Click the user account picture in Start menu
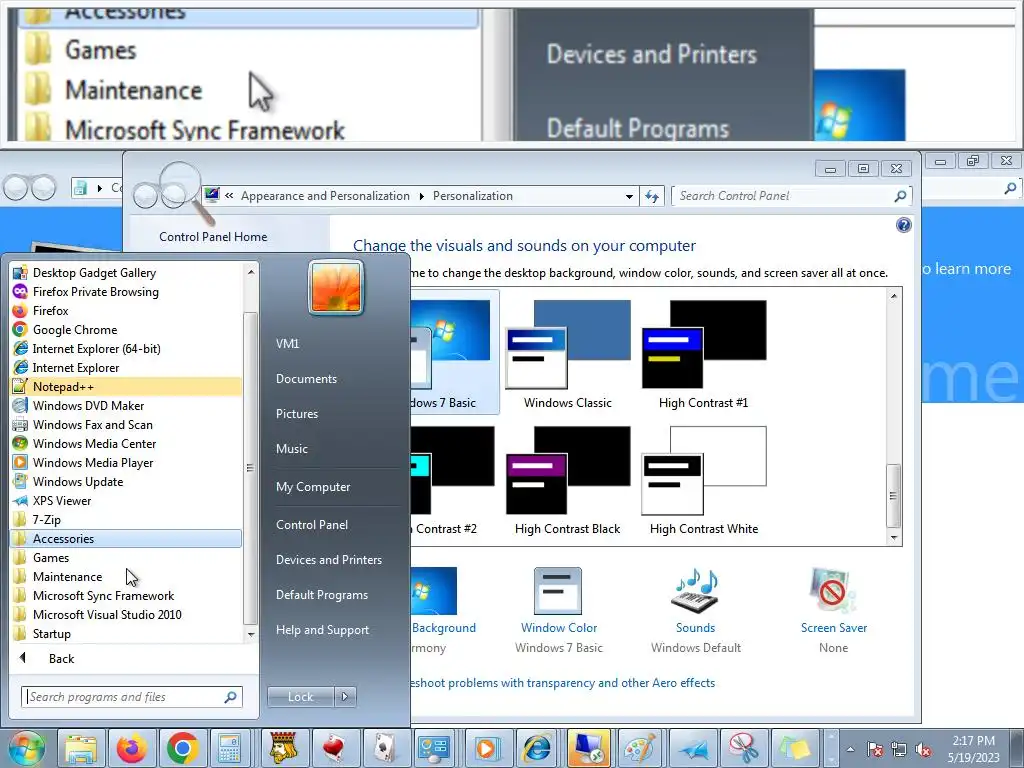The width and height of the screenshot is (1024, 768). (336, 287)
